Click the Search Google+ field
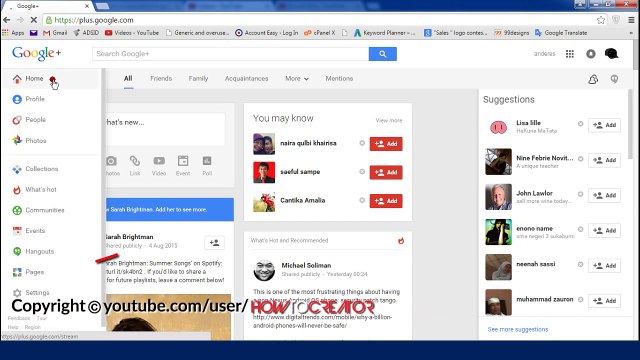This screenshot has width=640, height=360. [x=230, y=54]
